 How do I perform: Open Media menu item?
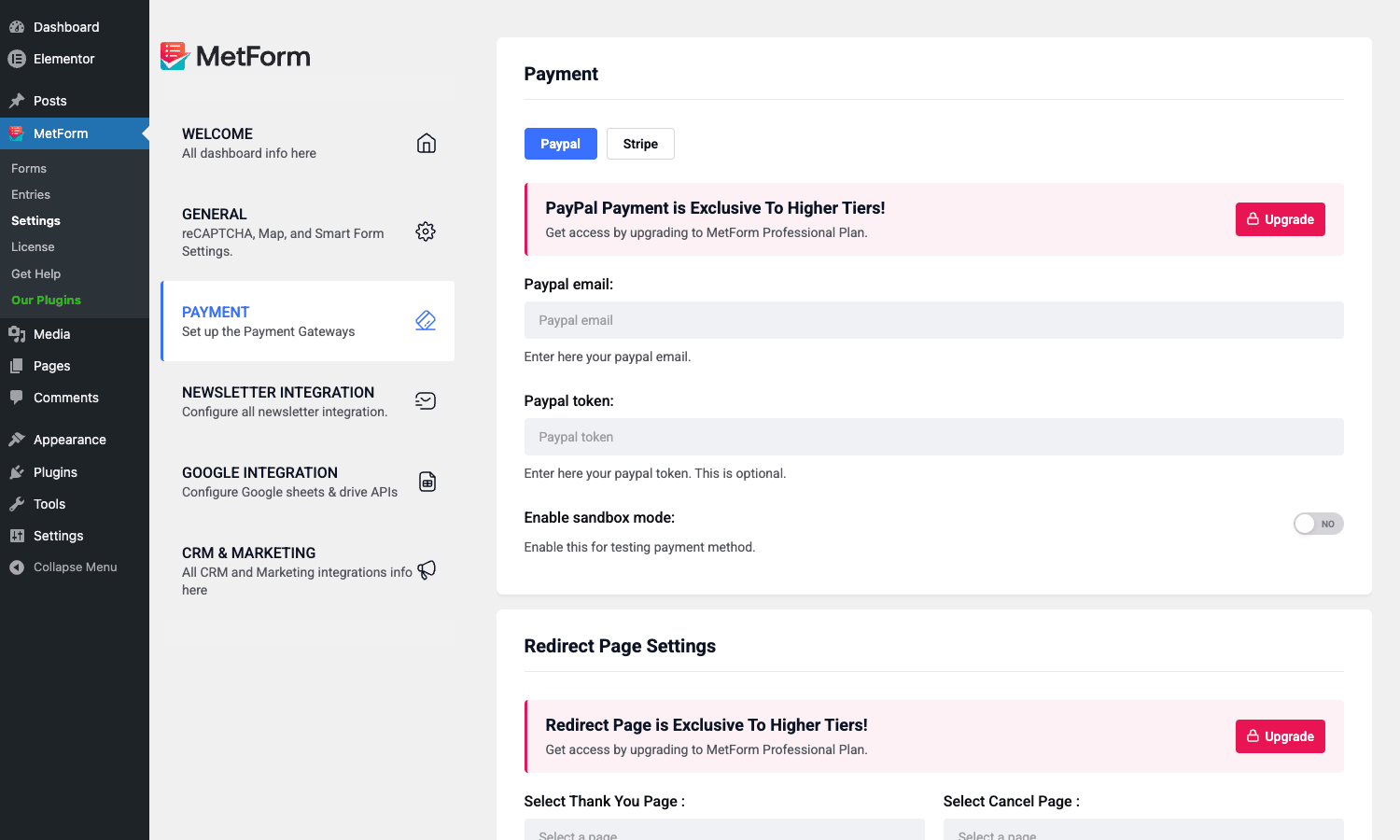coord(75,334)
